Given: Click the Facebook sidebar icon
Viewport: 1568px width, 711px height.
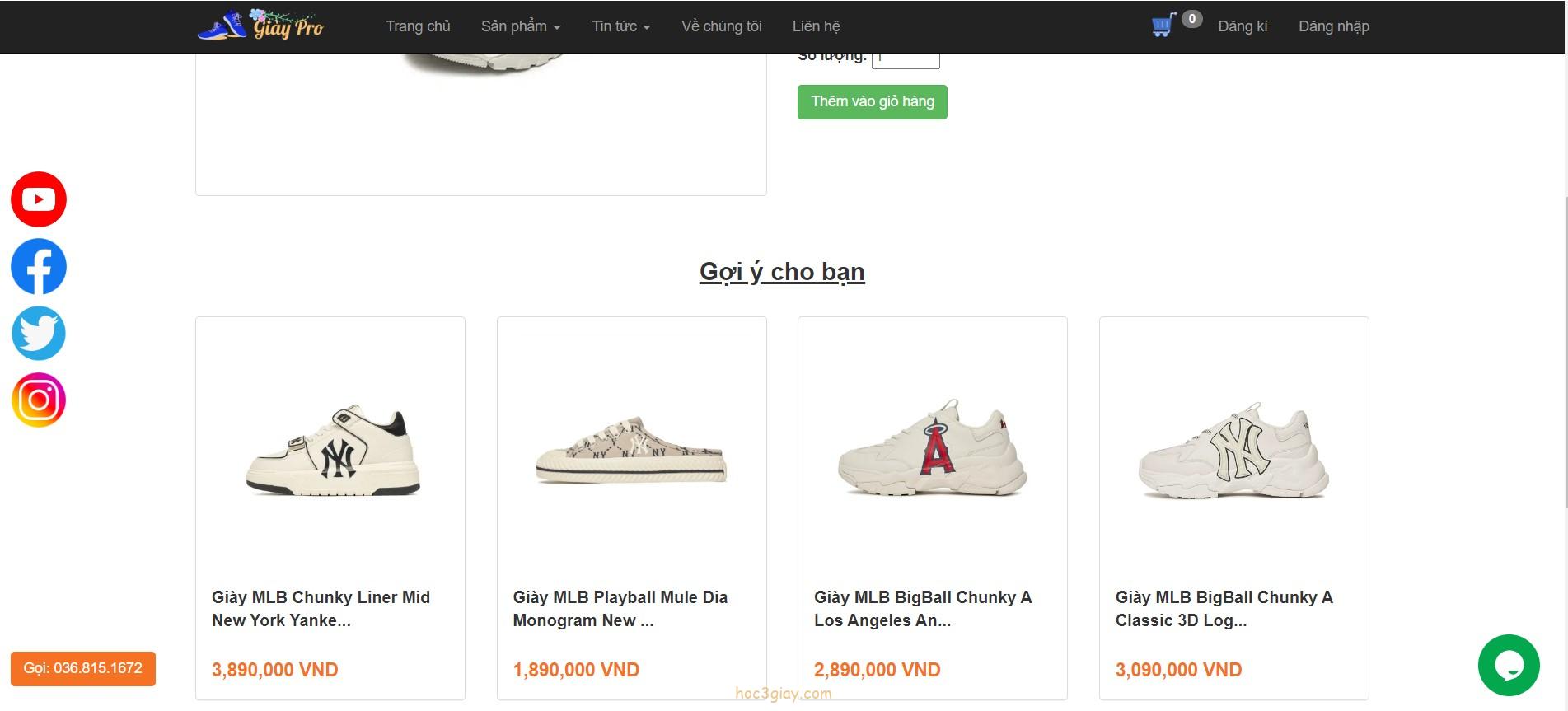Looking at the screenshot, I should tap(38, 266).
